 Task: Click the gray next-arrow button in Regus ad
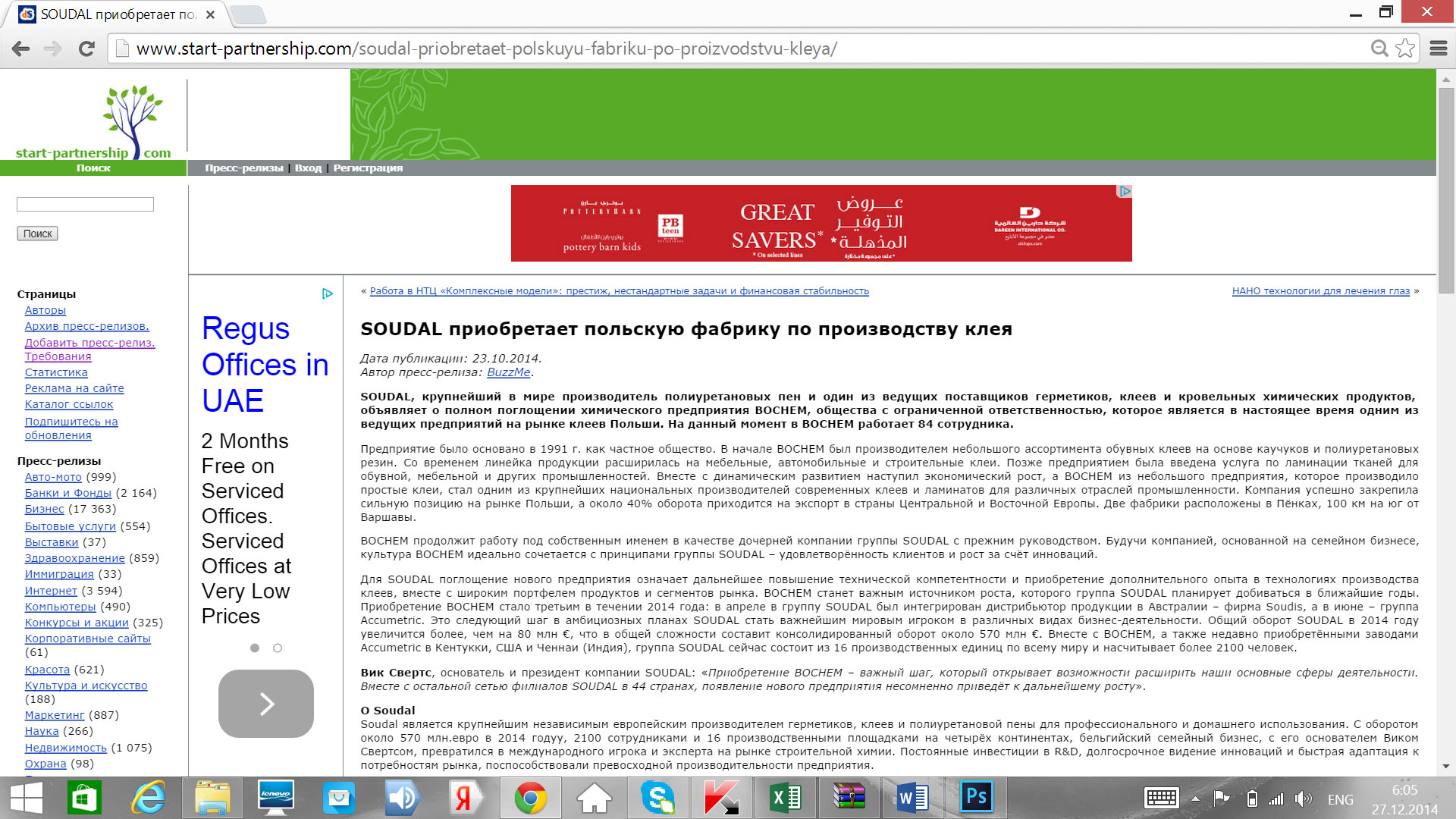pyautogui.click(x=266, y=704)
